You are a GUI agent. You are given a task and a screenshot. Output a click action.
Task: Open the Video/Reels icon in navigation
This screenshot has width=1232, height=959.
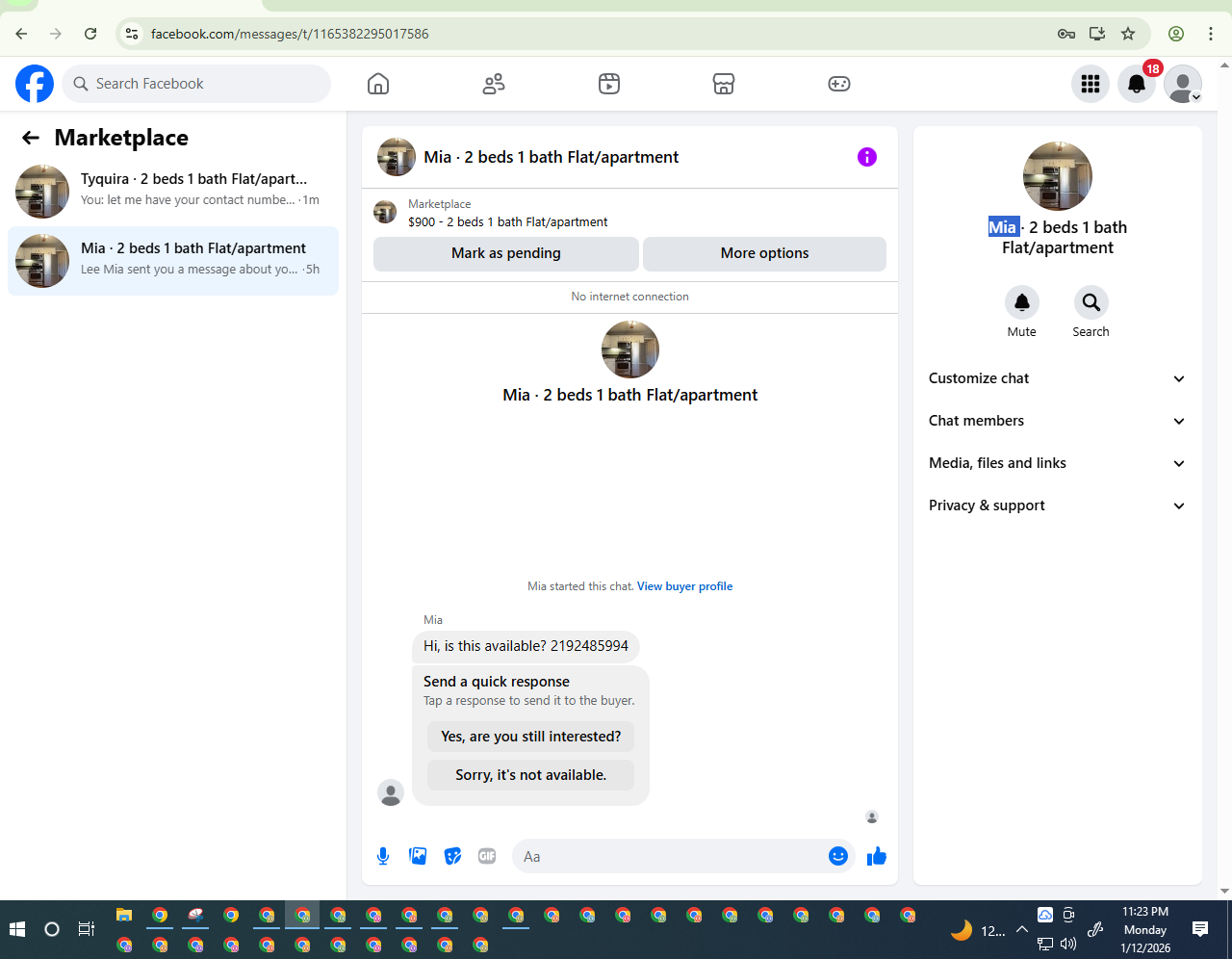pos(609,84)
